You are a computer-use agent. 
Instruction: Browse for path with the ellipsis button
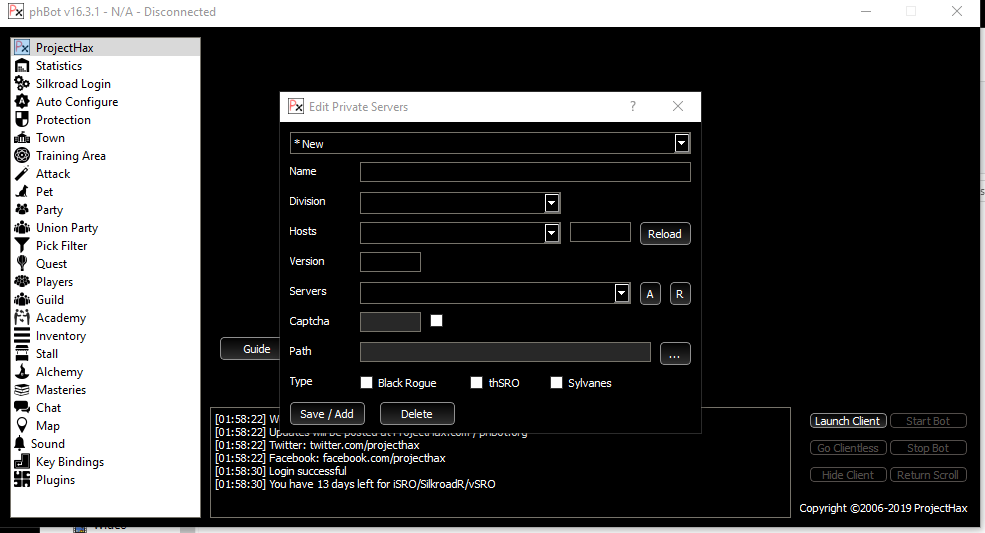675,354
